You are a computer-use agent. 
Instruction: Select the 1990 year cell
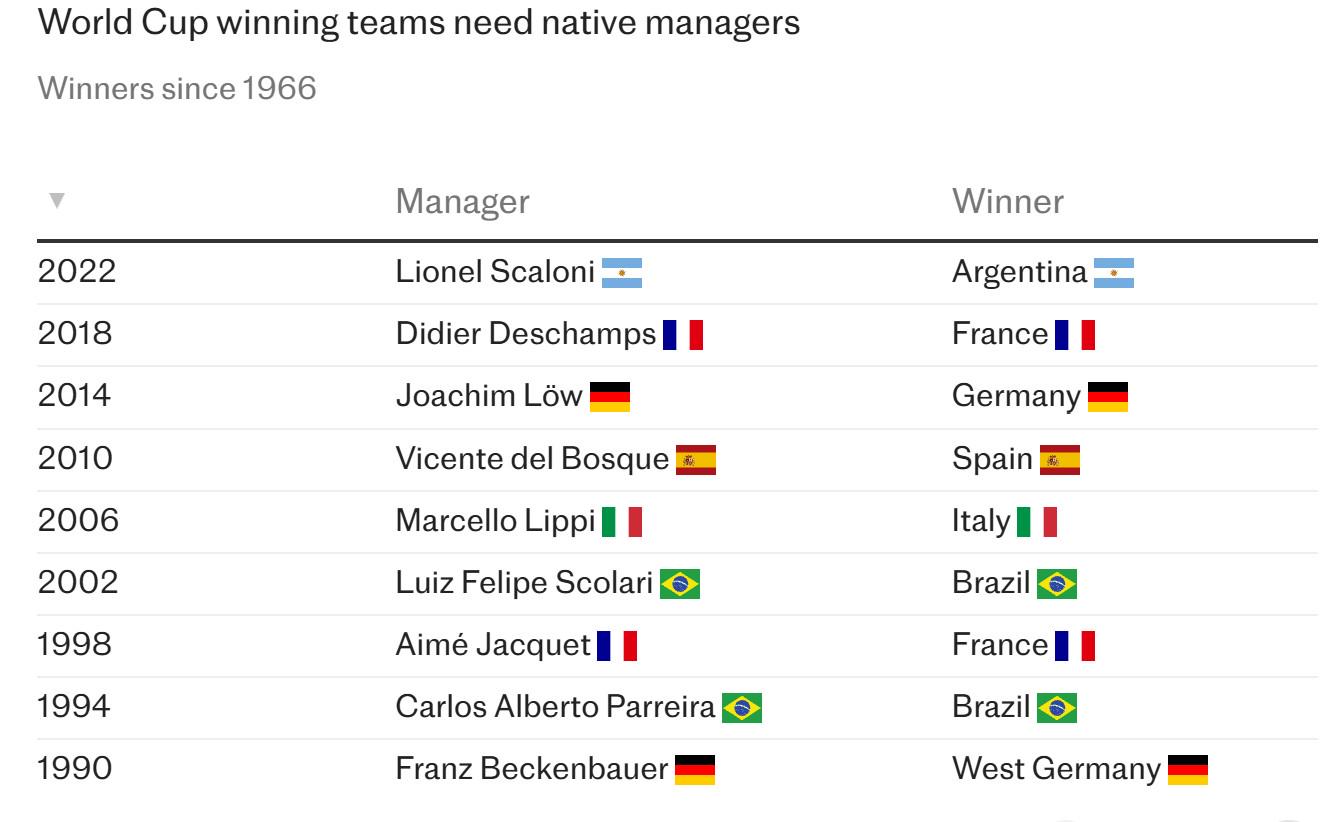(x=75, y=769)
